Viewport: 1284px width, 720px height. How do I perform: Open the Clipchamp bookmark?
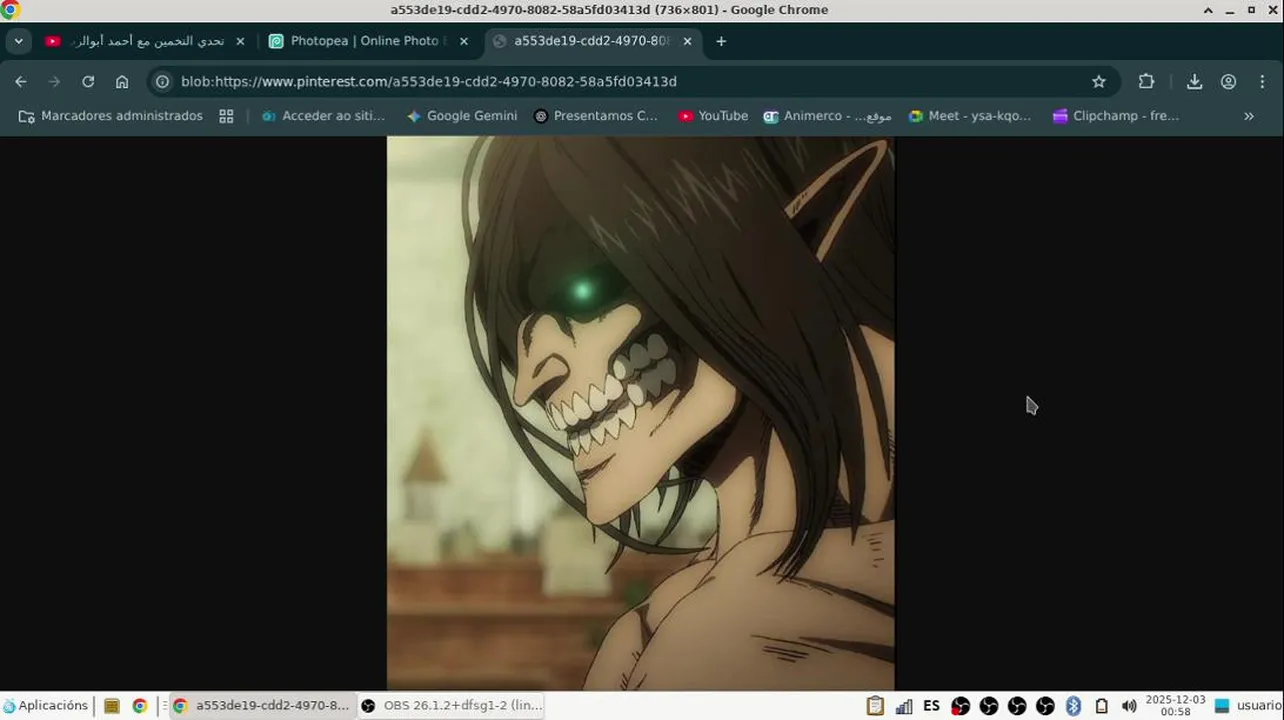(x=1116, y=116)
